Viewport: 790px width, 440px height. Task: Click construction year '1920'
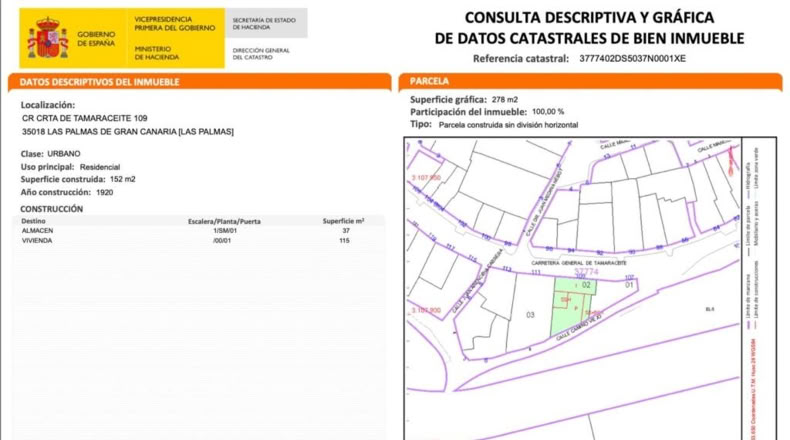point(104,193)
